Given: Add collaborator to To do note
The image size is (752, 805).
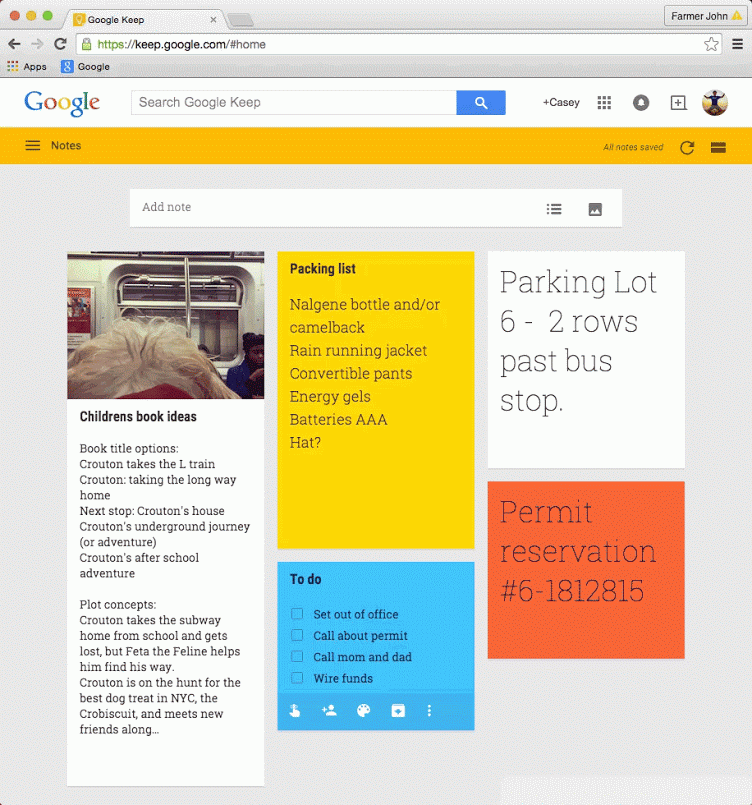Looking at the screenshot, I should coord(329,711).
